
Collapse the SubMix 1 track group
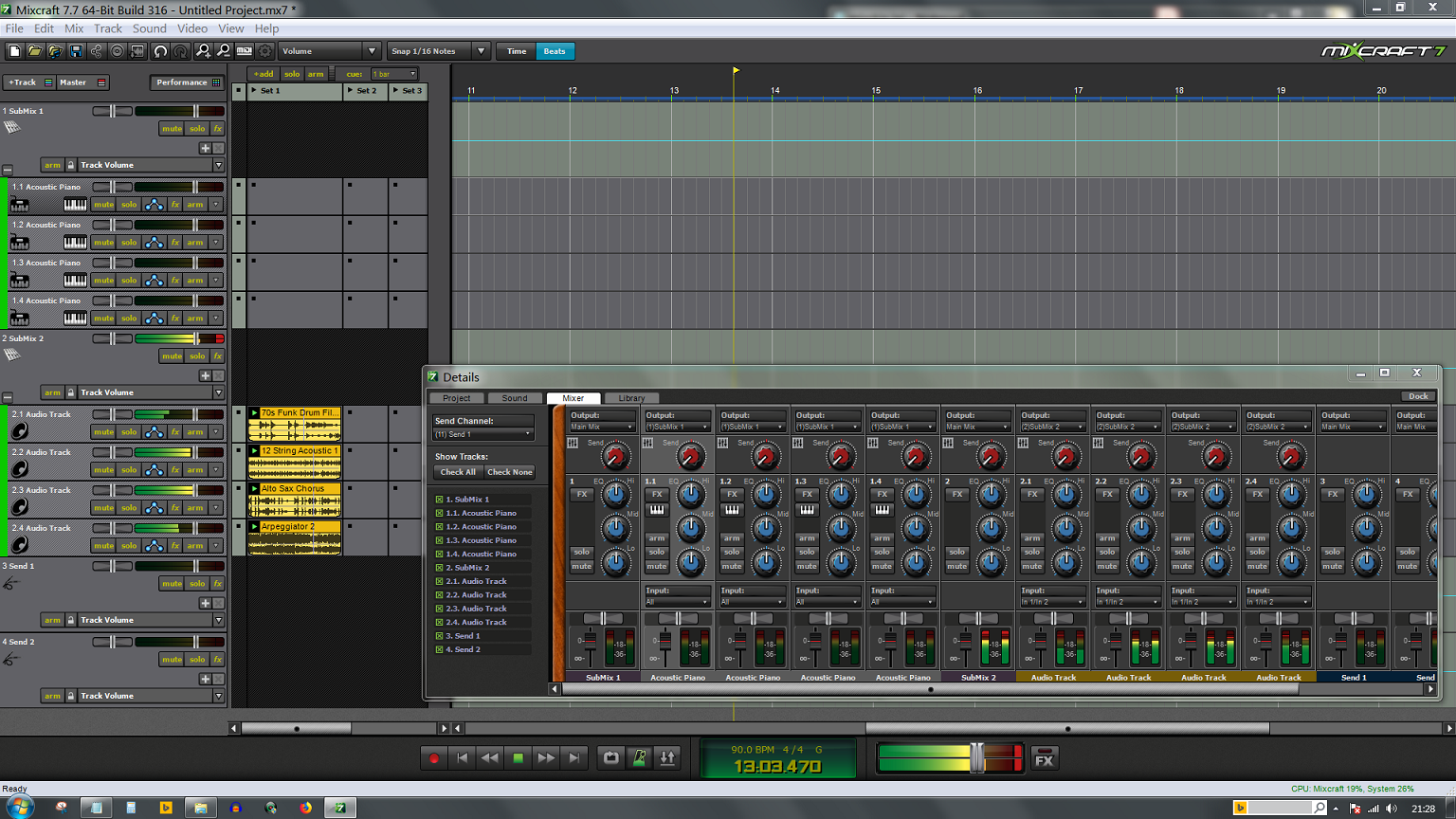pyautogui.click(x=8, y=171)
